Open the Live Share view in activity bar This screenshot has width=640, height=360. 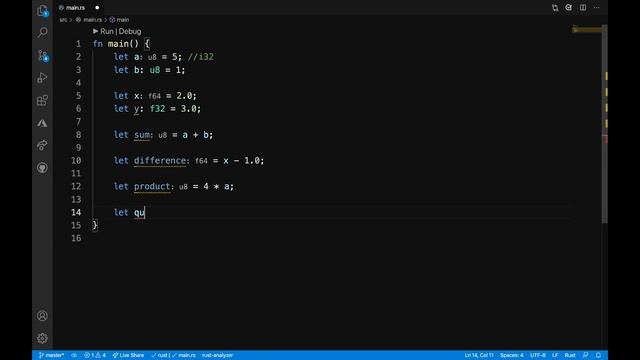42,145
